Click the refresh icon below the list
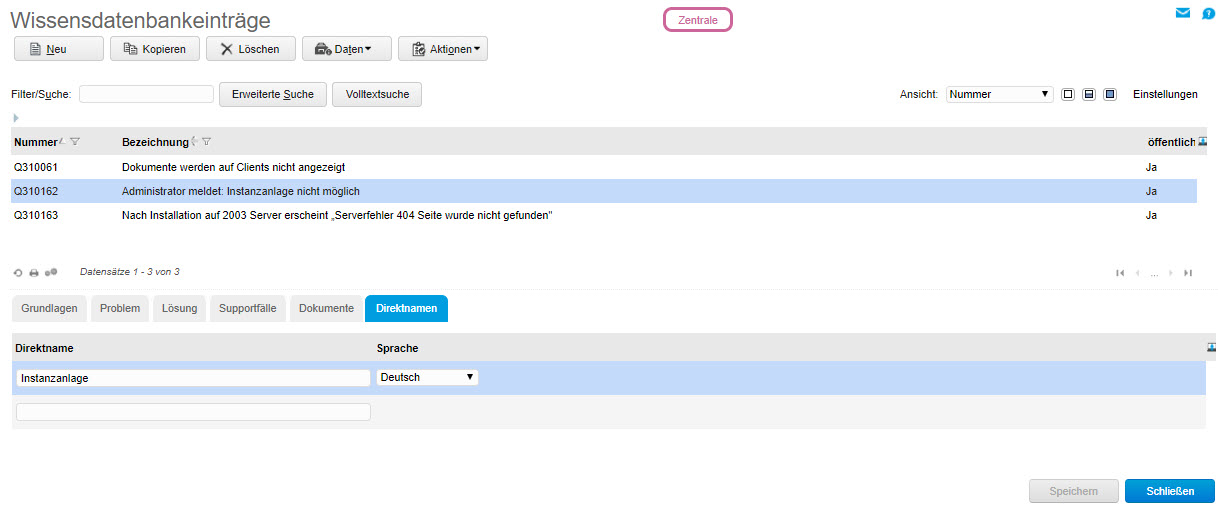The height and width of the screenshot is (506, 1218). click(x=18, y=272)
